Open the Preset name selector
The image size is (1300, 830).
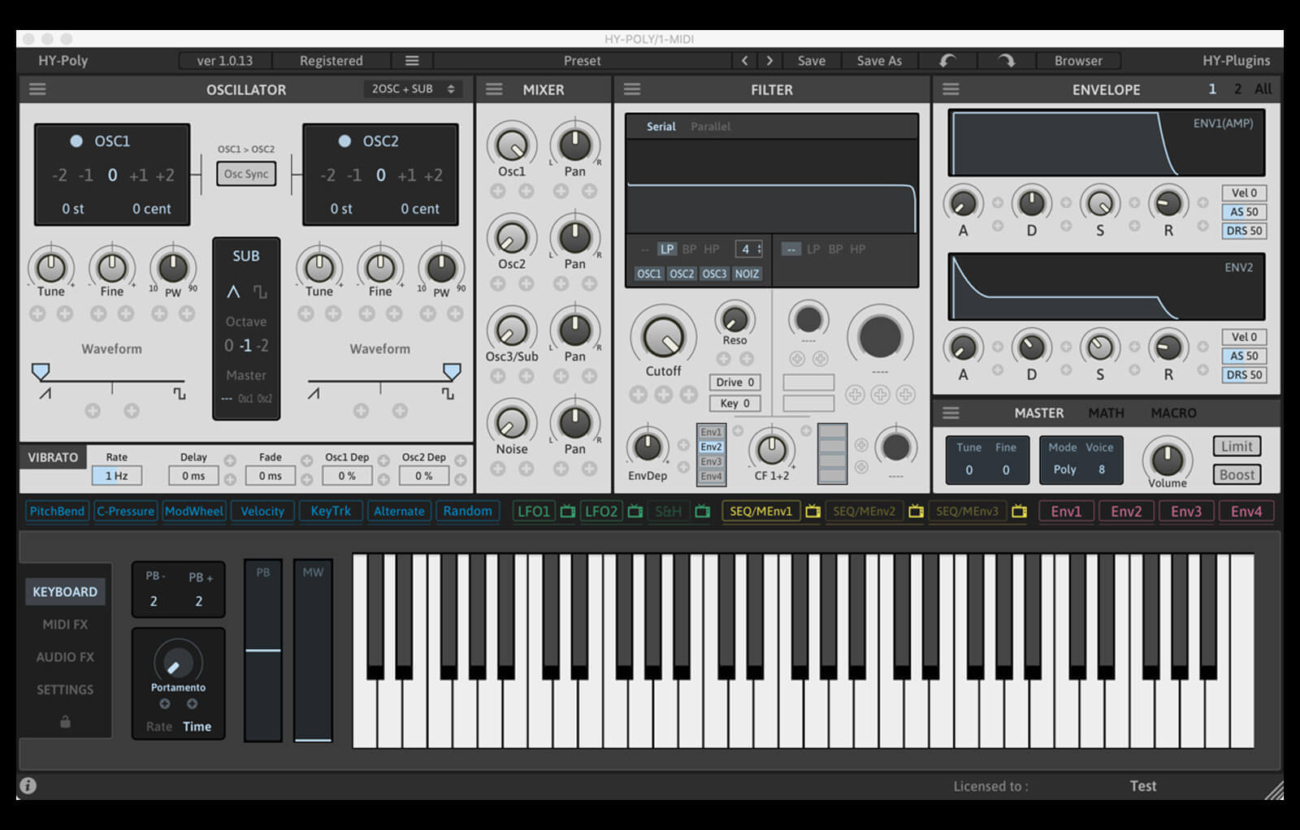(582, 61)
